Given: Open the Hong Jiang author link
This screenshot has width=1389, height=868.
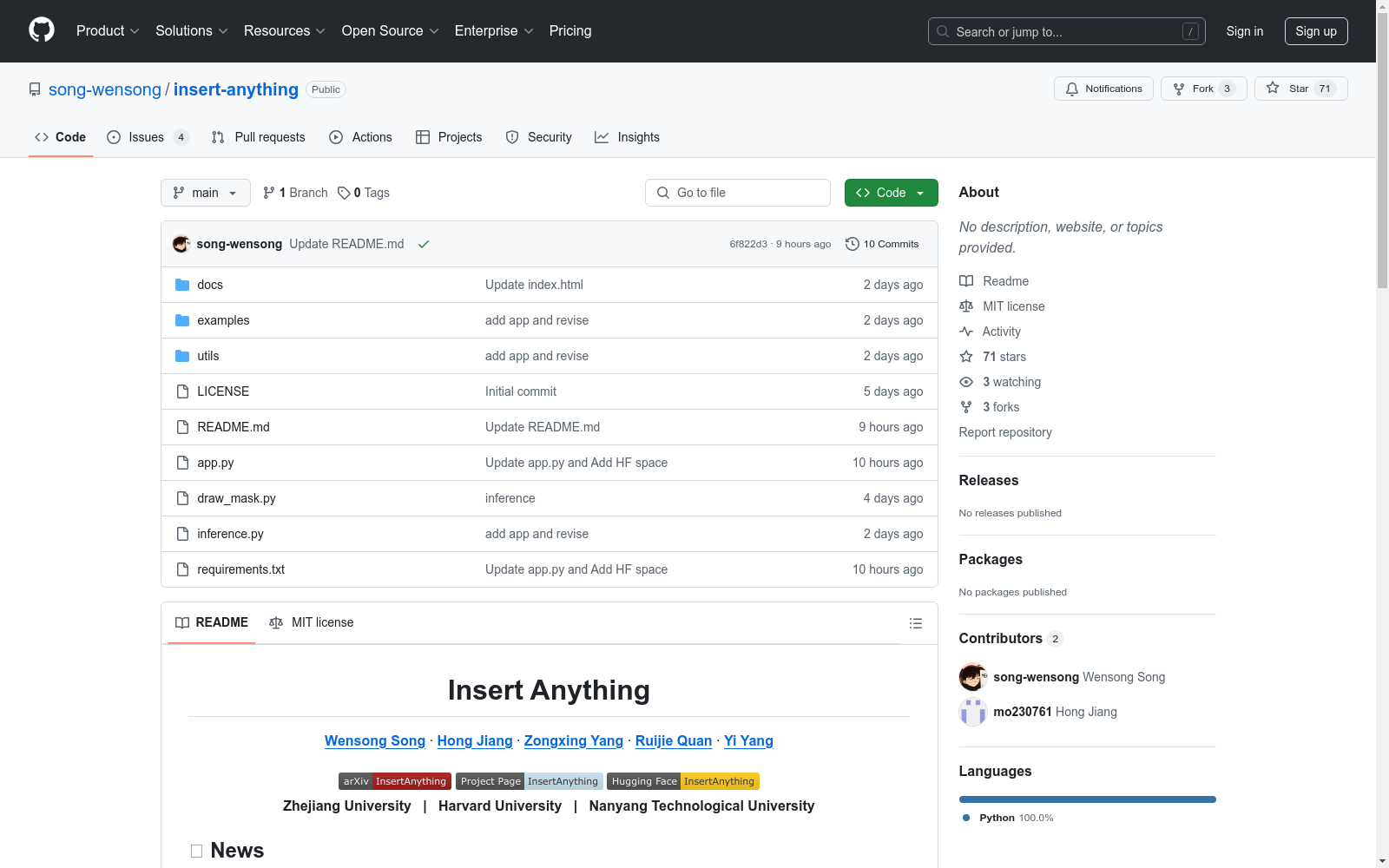Looking at the screenshot, I should point(475,740).
